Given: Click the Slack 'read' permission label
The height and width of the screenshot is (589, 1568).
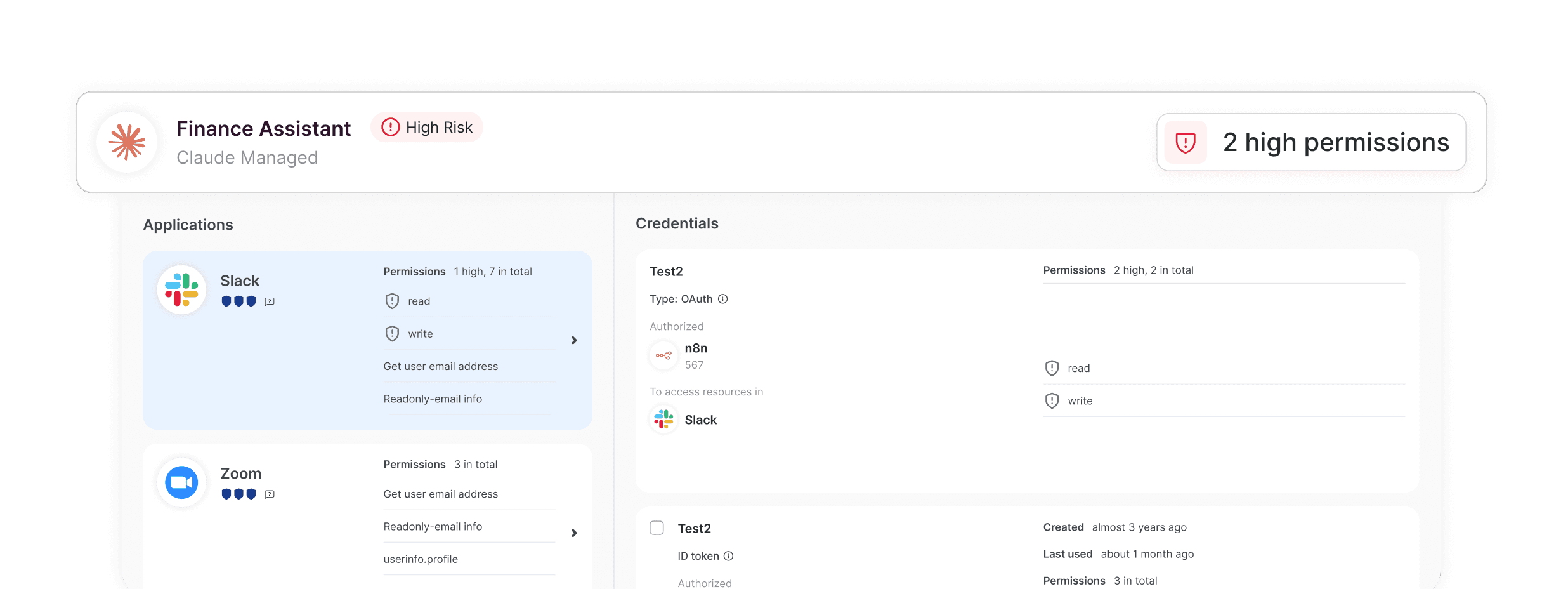Looking at the screenshot, I should click(419, 301).
